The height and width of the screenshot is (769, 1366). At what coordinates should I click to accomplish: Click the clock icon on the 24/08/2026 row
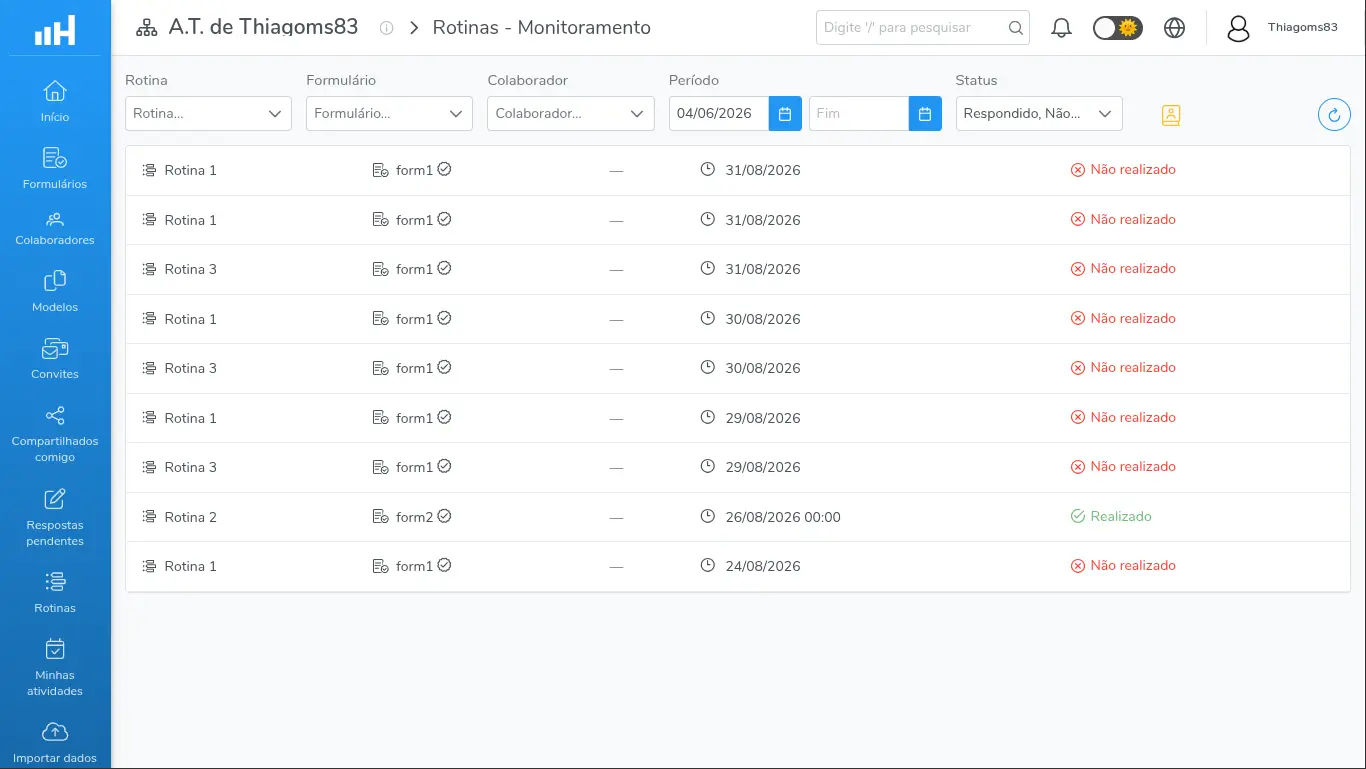pos(708,565)
